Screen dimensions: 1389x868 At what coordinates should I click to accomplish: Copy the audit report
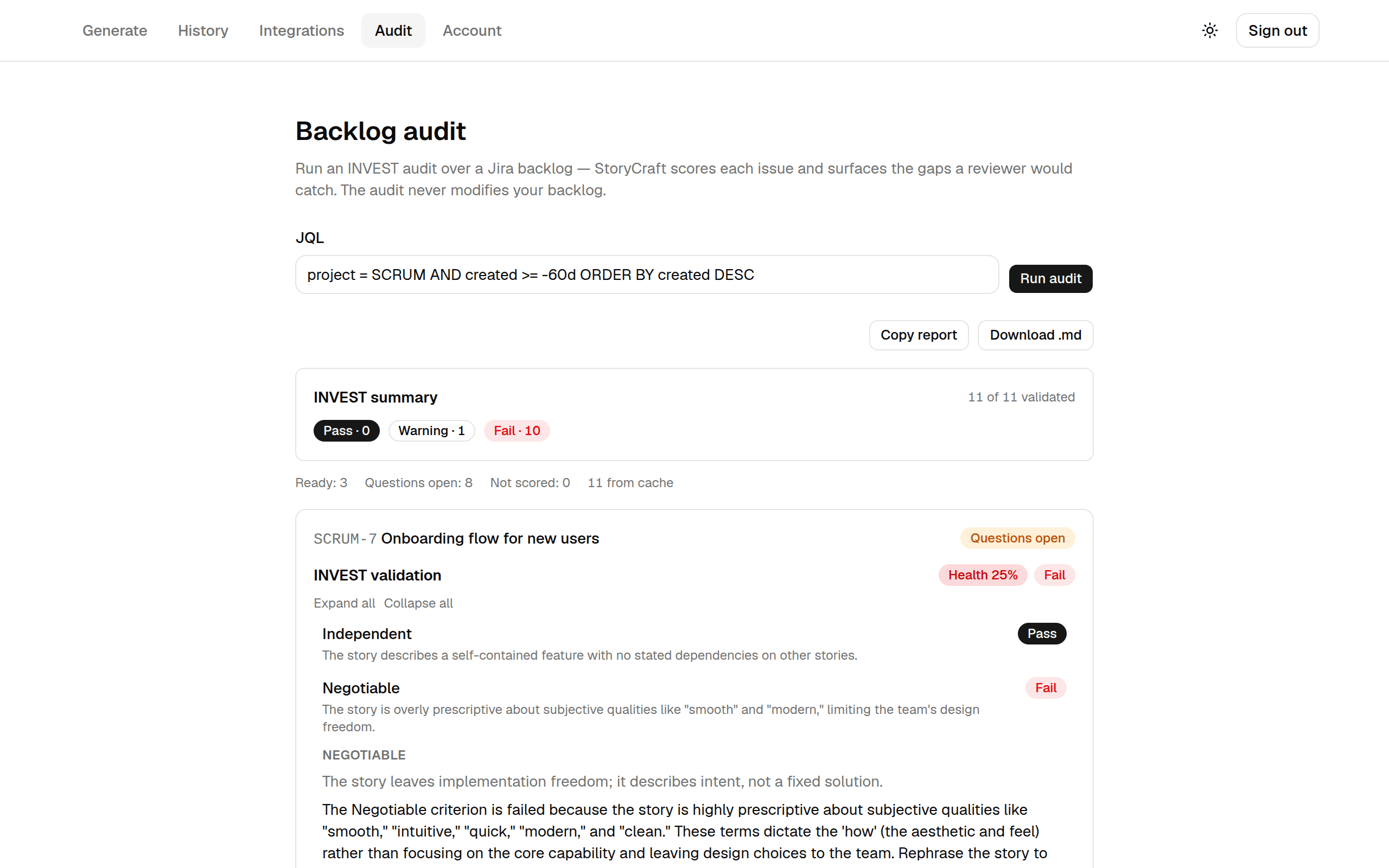click(919, 335)
